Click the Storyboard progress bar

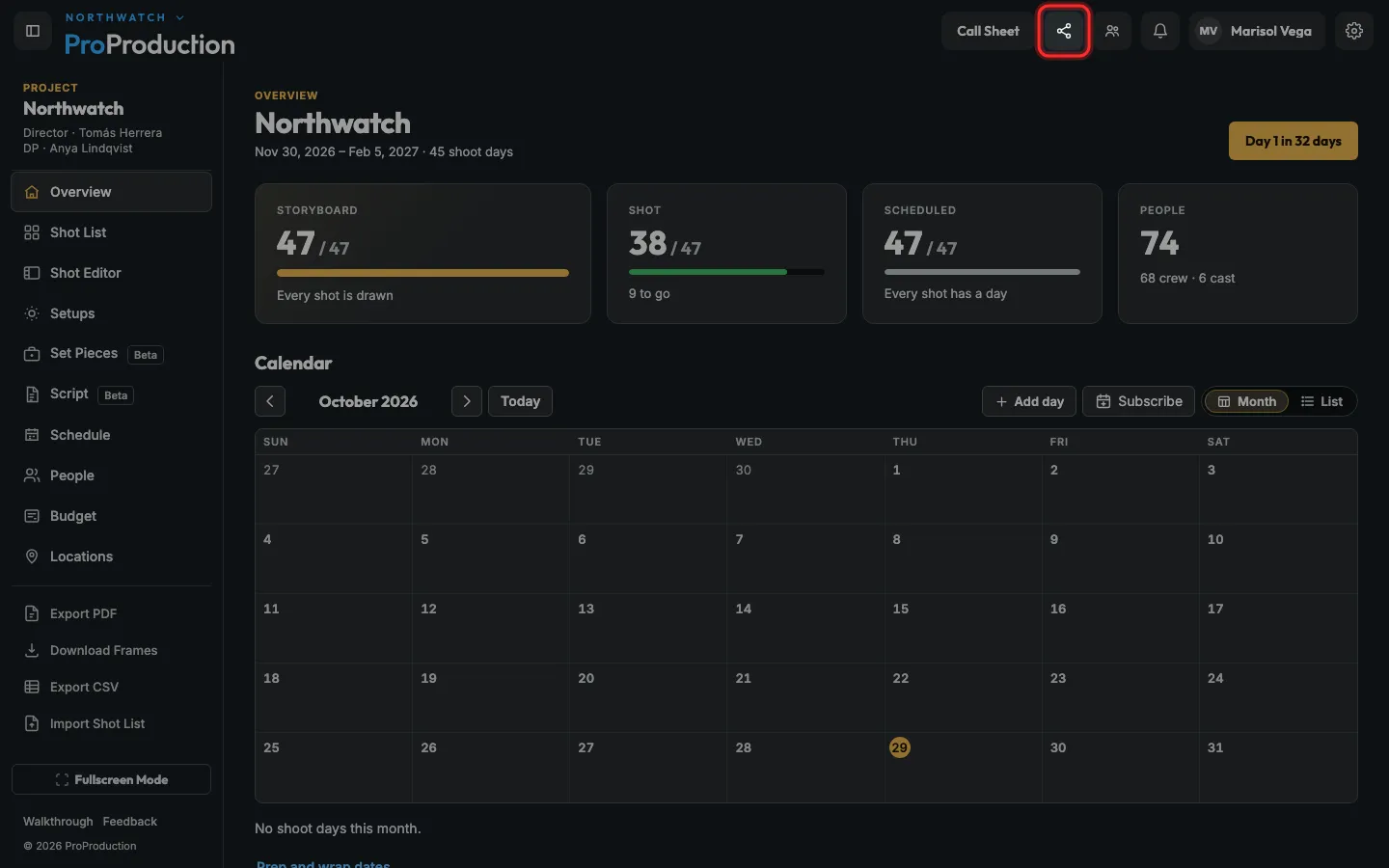pos(422,273)
